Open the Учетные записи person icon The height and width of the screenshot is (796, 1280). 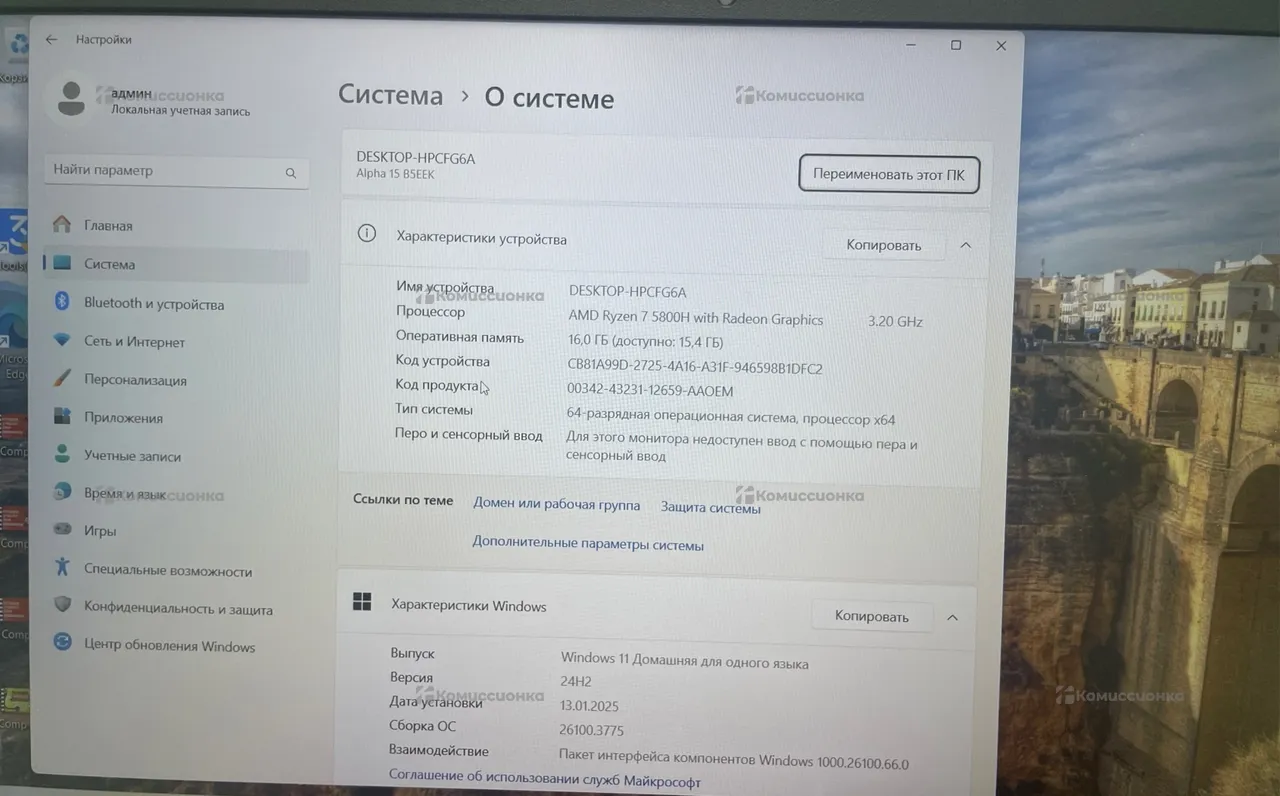click(x=62, y=455)
